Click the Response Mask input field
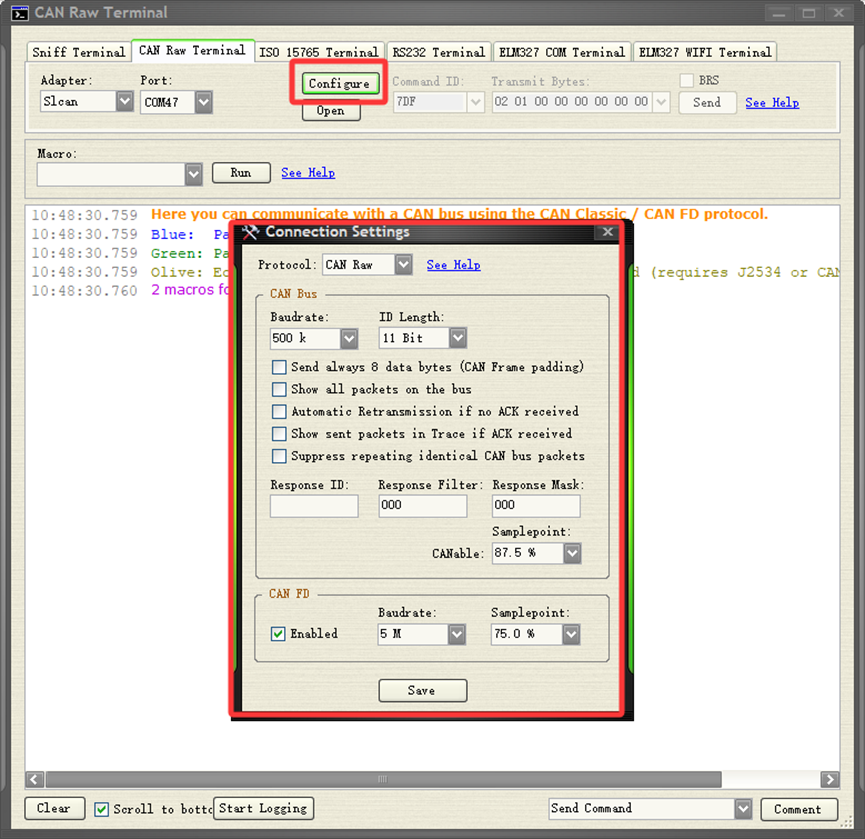This screenshot has height=839, width=865. click(536, 506)
